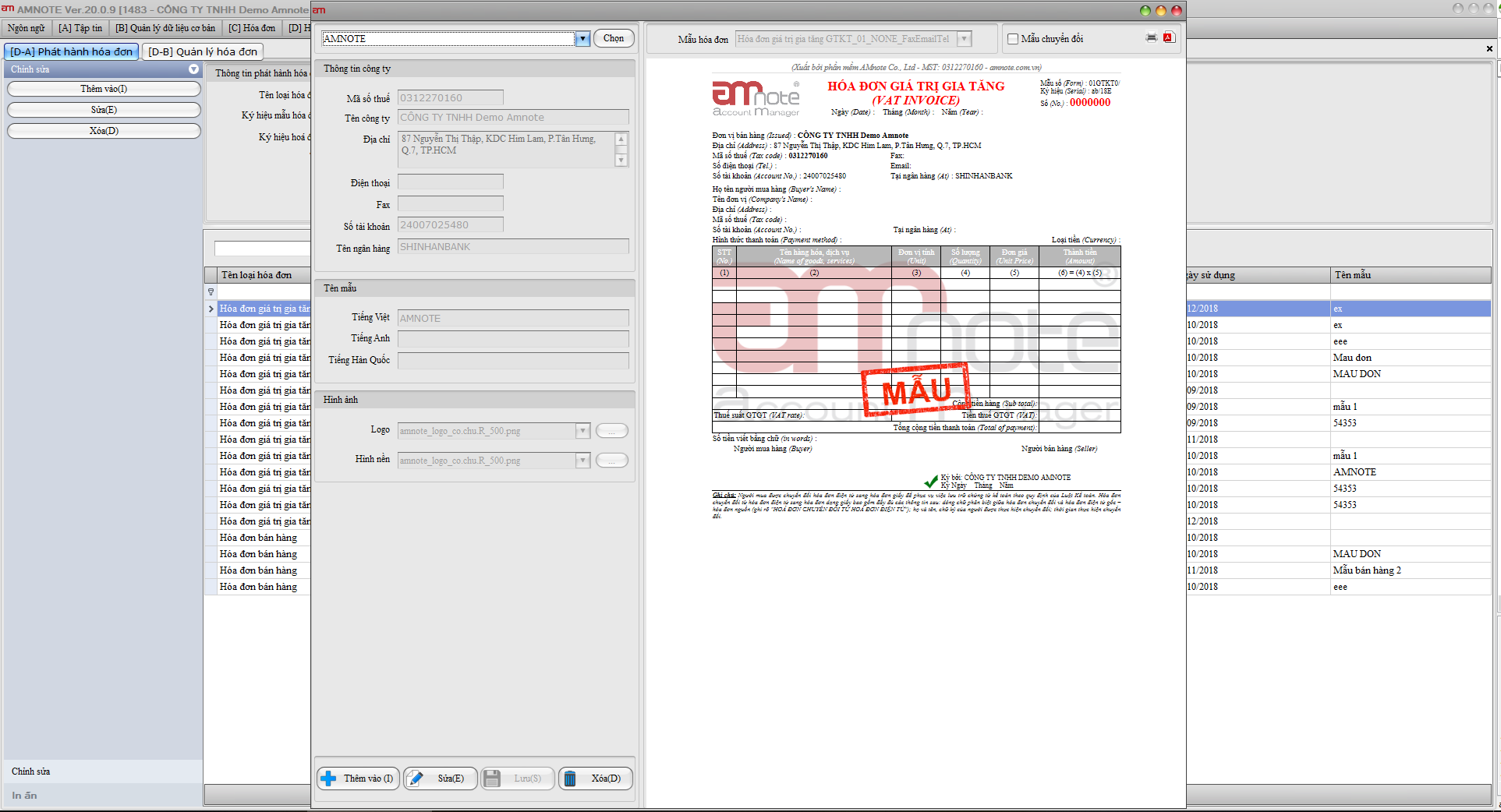
Task: Enable the Mẫu chuyển đổi checkbox
Action: (x=1013, y=39)
